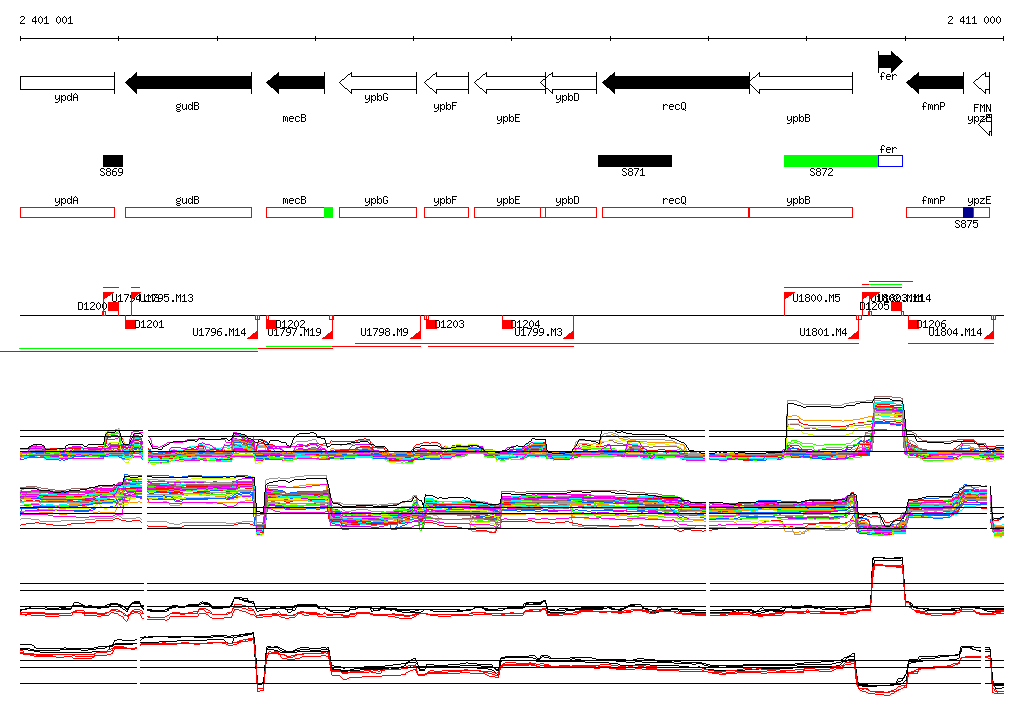This screenshot has height=714, width=1024.
Task: Pick the white ypbD gene arrow
Action: 569,83
